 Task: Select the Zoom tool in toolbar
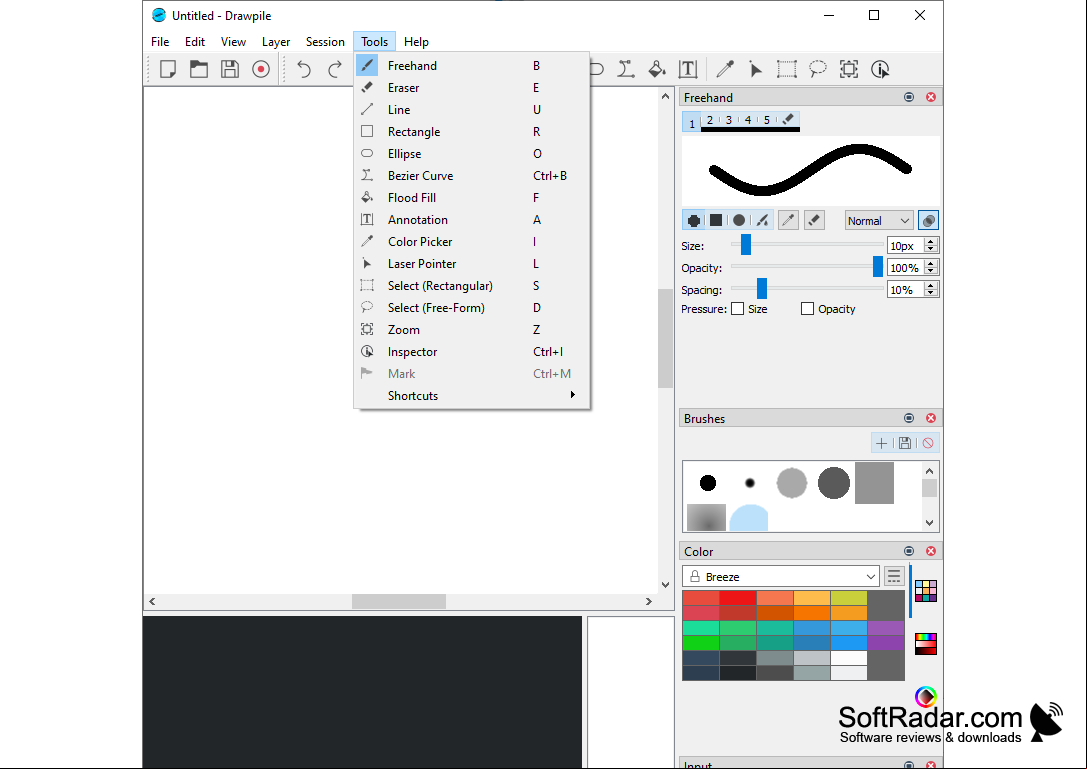pos(849,69)
